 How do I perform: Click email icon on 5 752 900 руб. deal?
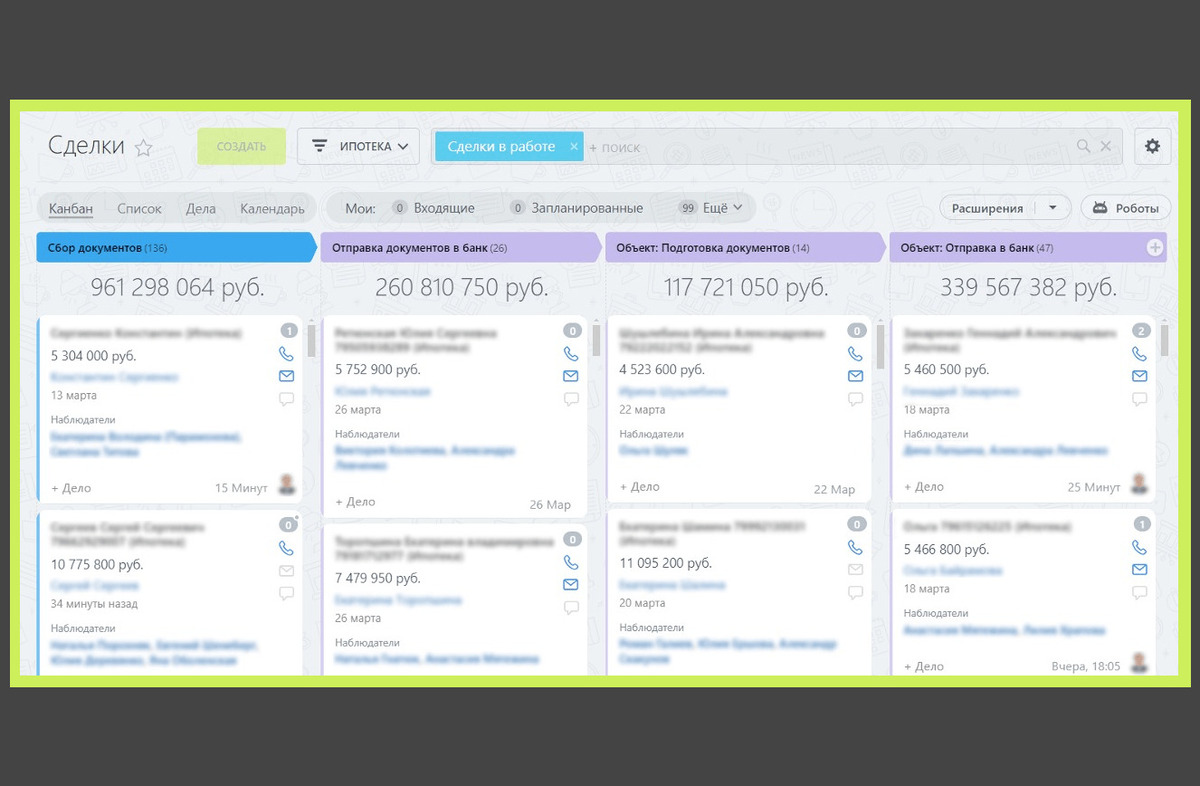(571, 376)
